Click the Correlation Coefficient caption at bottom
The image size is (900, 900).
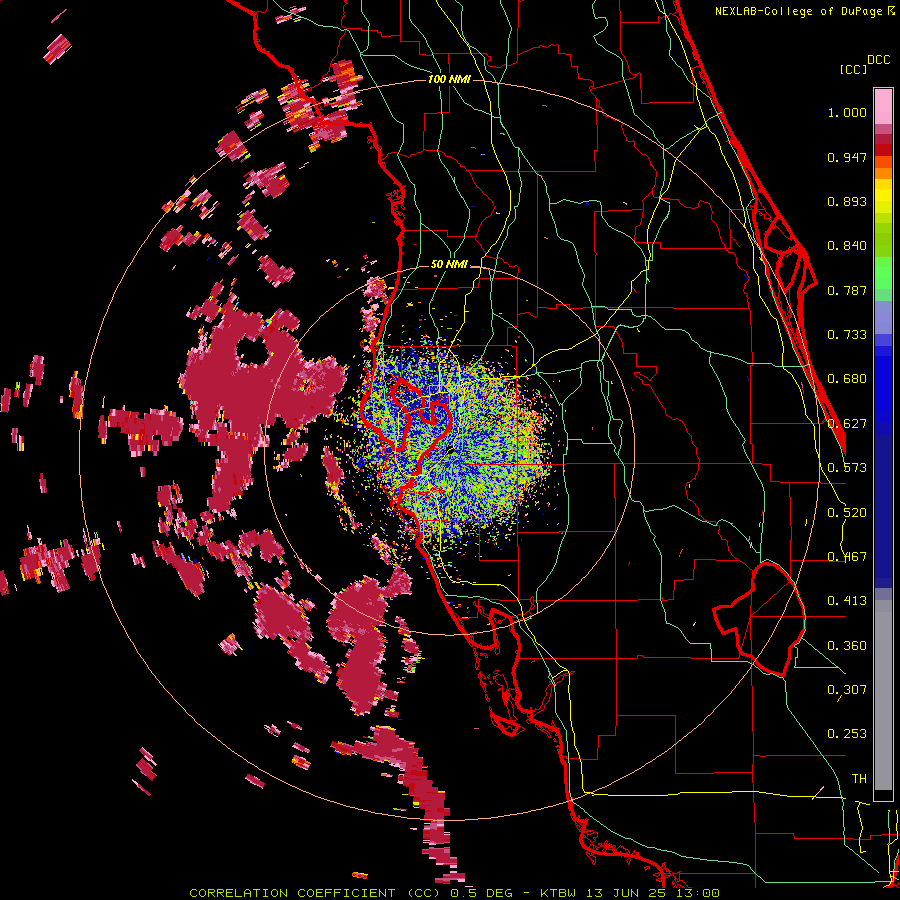454,893
